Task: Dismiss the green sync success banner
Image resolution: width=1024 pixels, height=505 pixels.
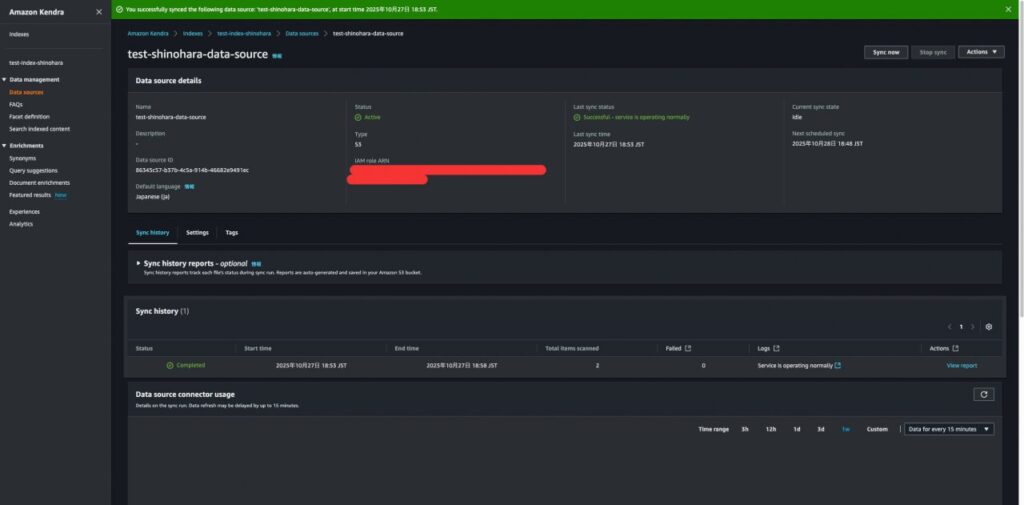Action: [x=1008, y=9]
